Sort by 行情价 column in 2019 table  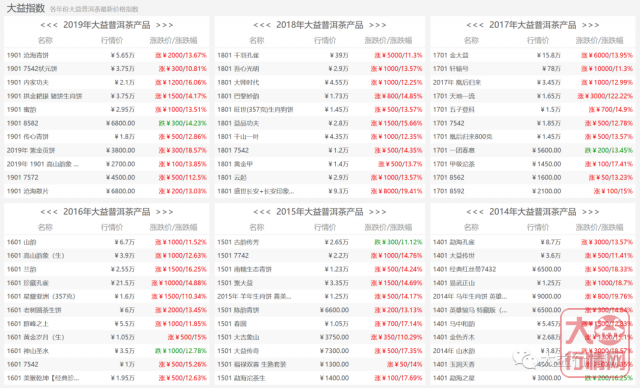pos(112,40)
